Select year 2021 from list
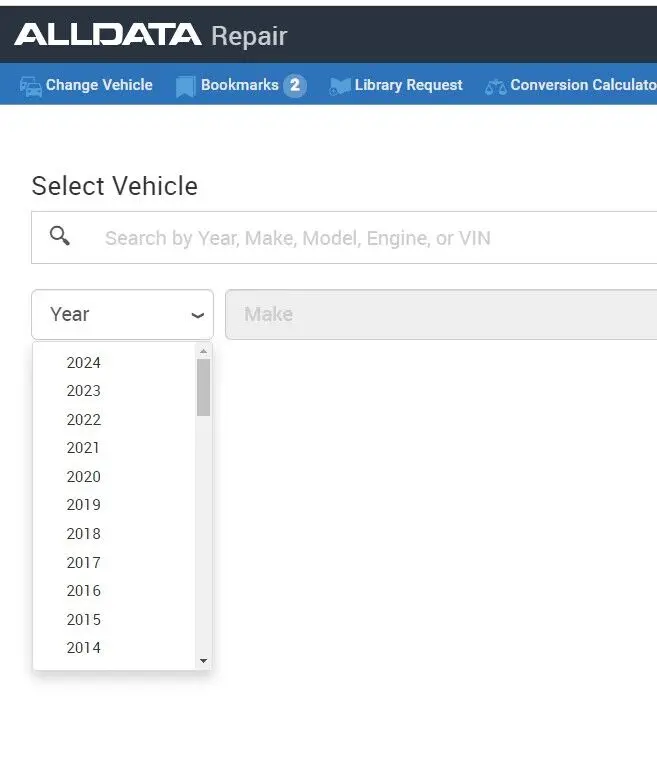 tap(114, 447)
